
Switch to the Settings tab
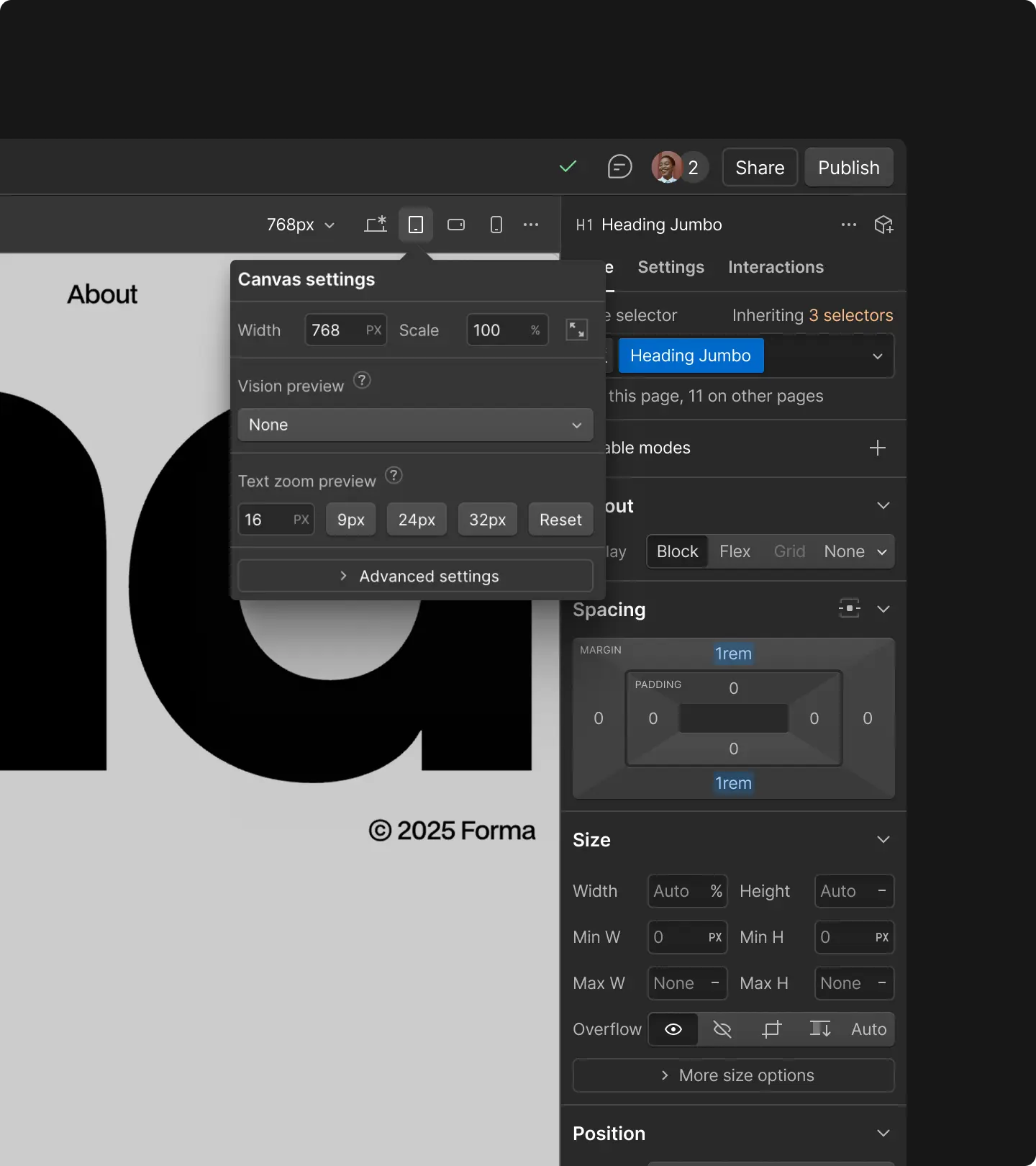coord(671,267)
